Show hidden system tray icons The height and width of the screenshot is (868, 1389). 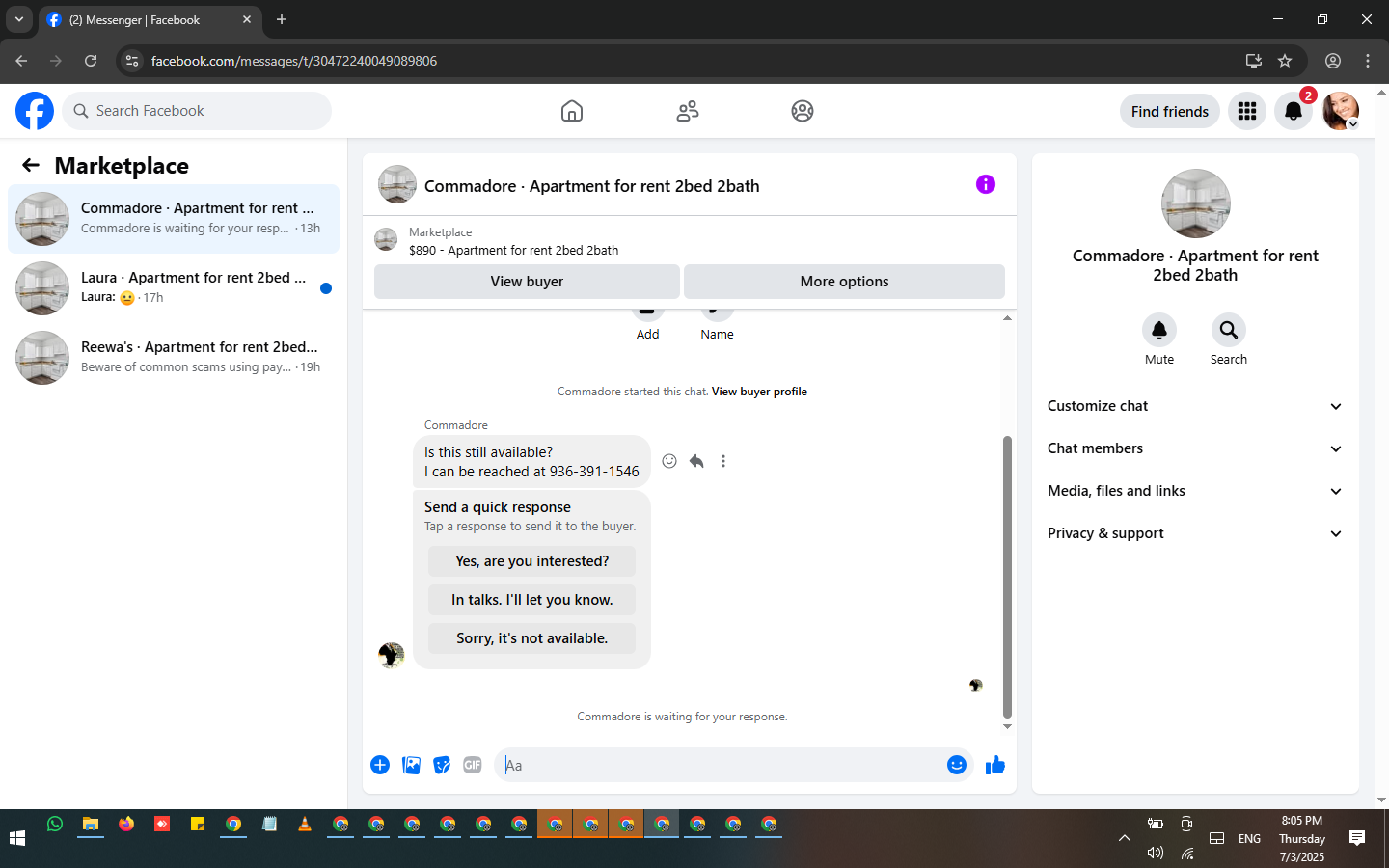click(x=1125, y=838)
